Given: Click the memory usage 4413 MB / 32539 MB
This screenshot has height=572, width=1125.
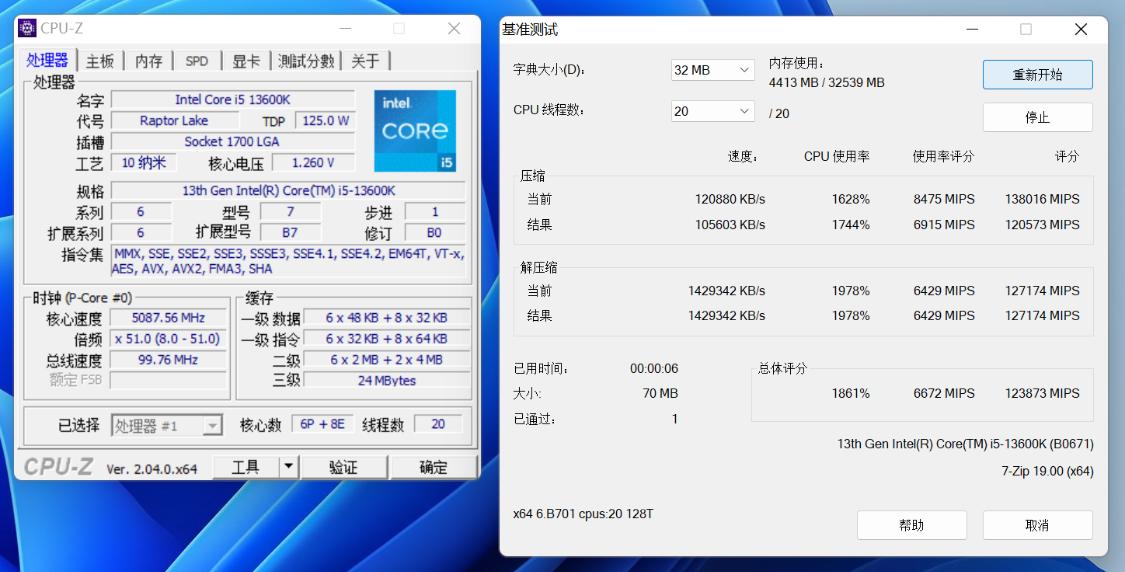Looking at the screenshot, I should 827,83.
